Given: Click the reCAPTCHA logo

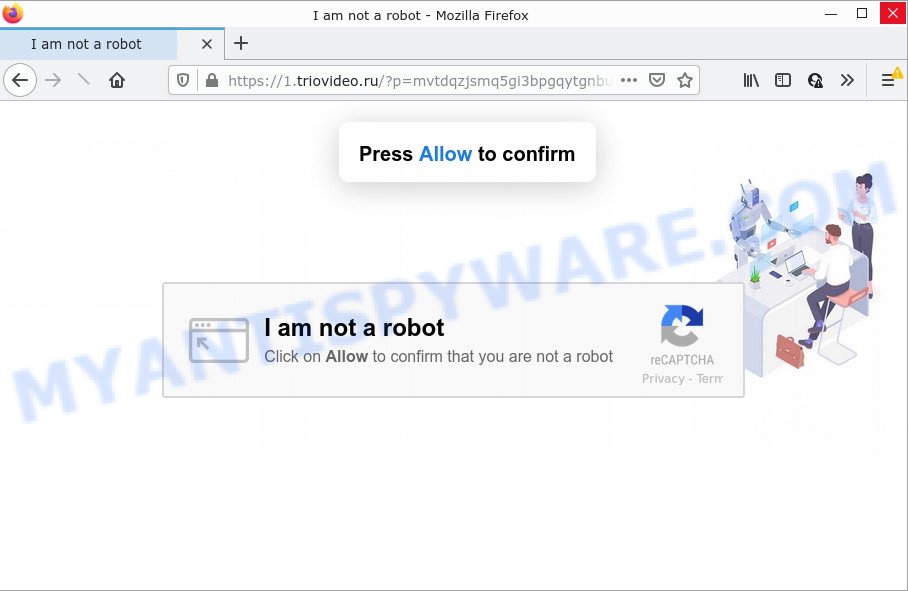Looking at the screenshot, I should [682, 326].
